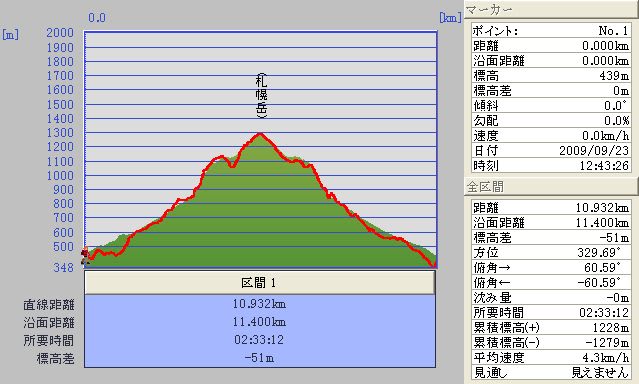Select the 日付 2009/09/23 row
Image resolution: width=639 pixels, height=384 pixels.
point(551,150)
